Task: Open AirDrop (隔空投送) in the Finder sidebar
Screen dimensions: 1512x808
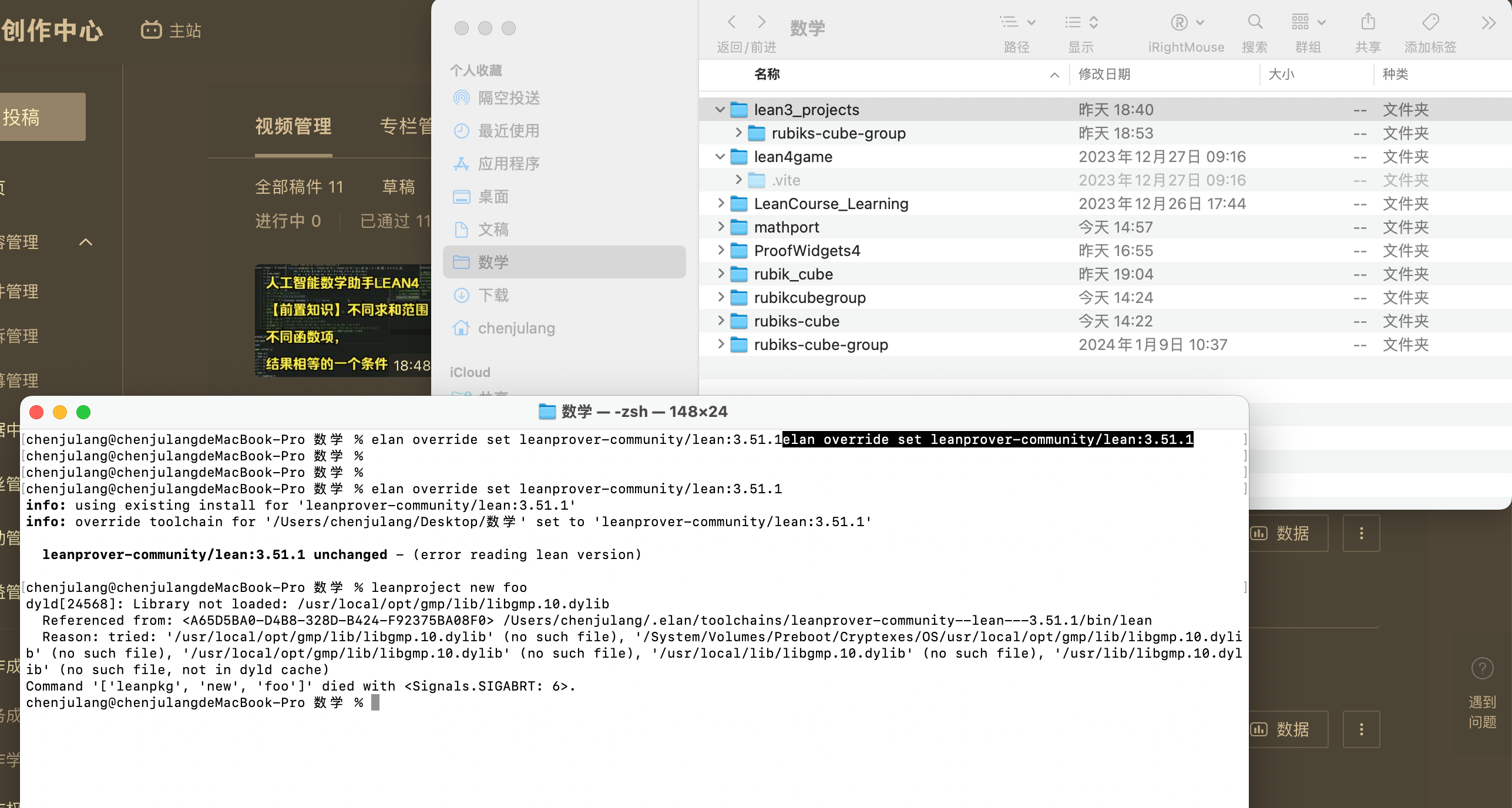Action: point(564,97)
